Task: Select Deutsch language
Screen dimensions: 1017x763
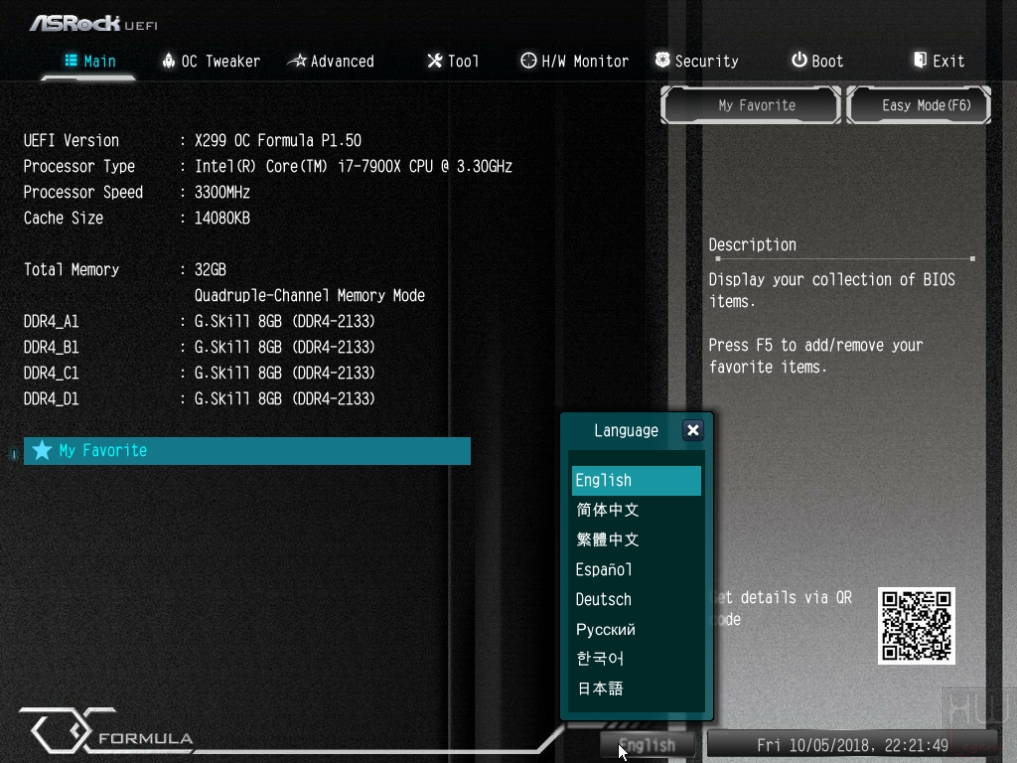Action: pos(636,600)
